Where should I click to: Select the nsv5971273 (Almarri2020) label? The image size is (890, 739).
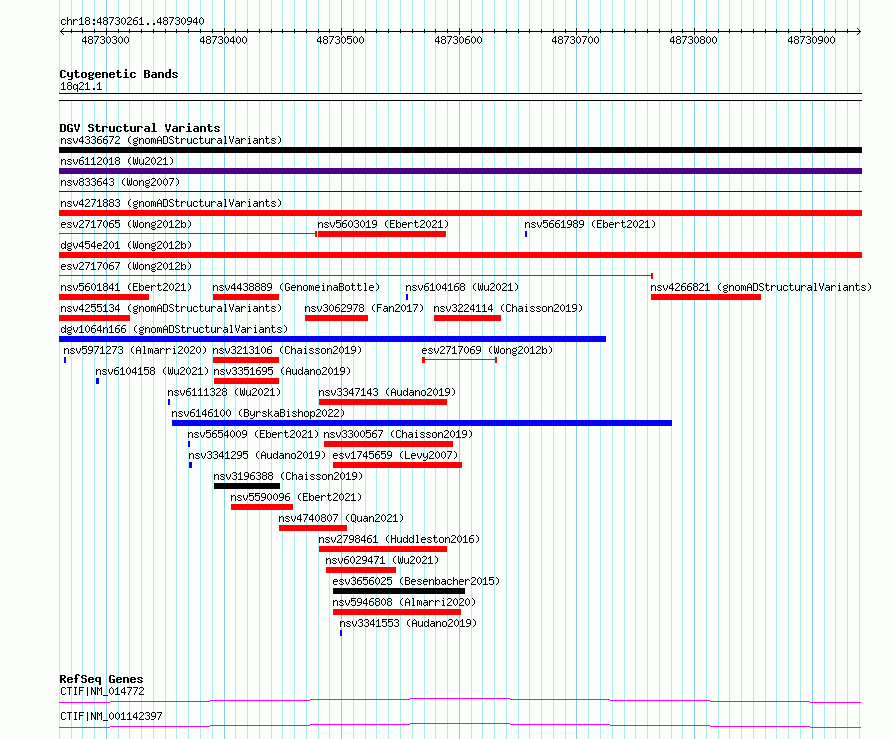tap(135, 350)
